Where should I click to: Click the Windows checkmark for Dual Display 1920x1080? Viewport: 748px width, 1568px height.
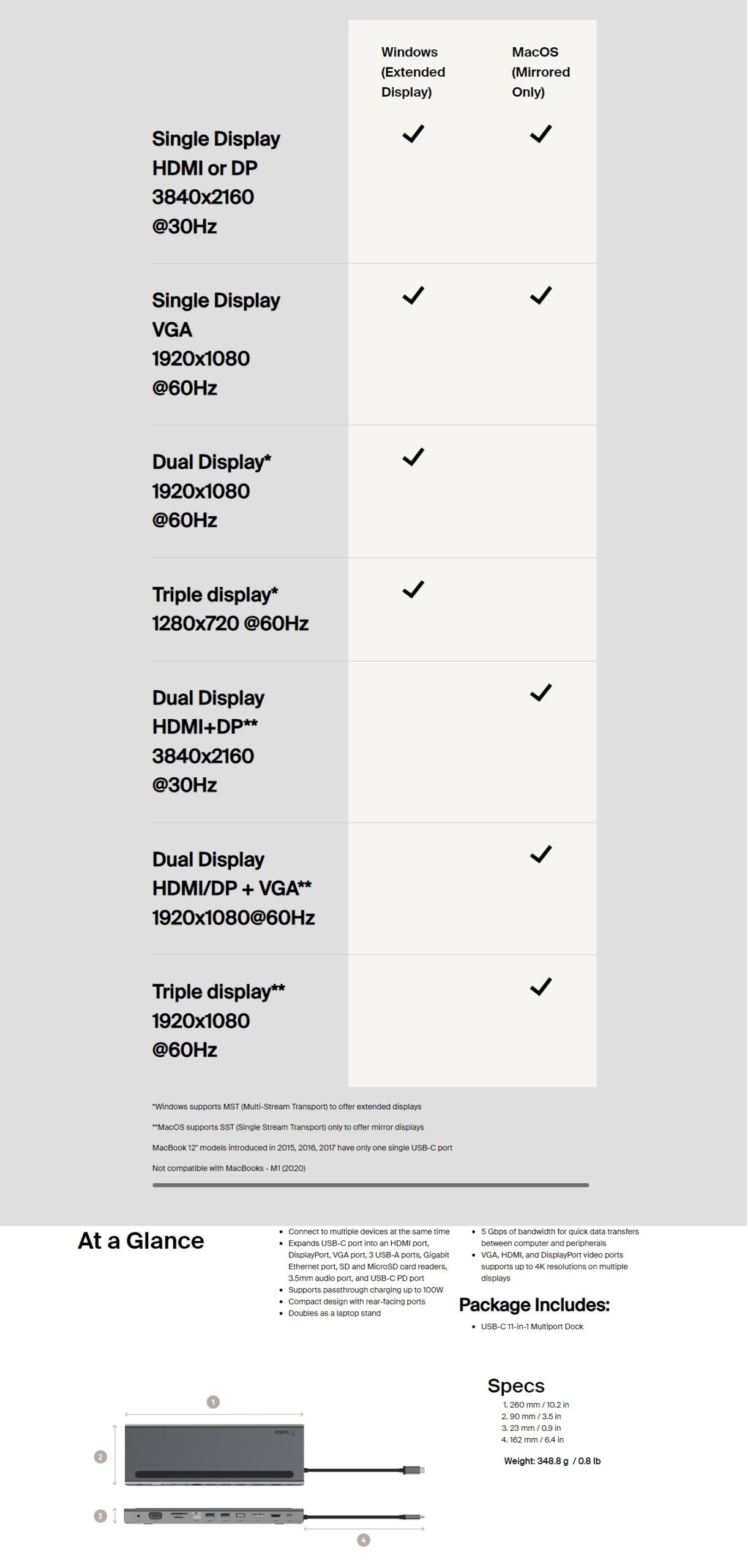tap(413, 457)
